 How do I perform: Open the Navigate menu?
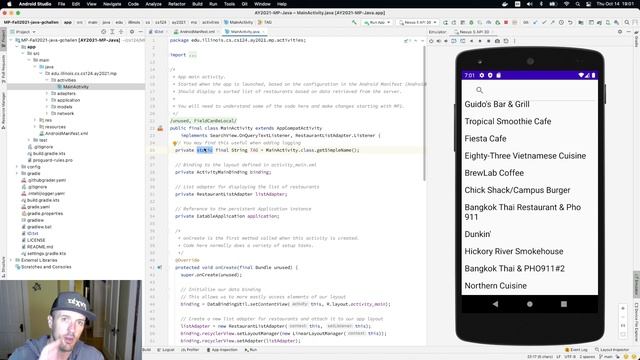pyautogui.click(x=112, y=4)
